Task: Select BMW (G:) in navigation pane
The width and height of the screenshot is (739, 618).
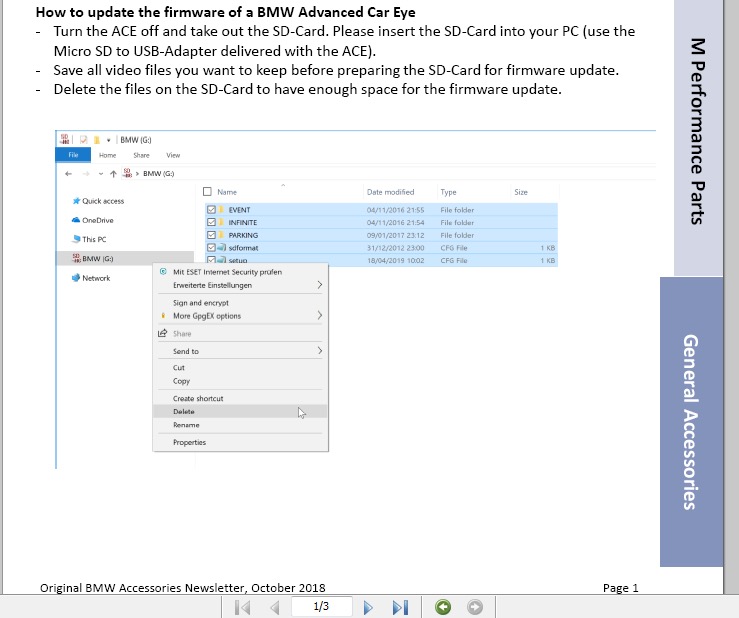Action: [125, 258]
